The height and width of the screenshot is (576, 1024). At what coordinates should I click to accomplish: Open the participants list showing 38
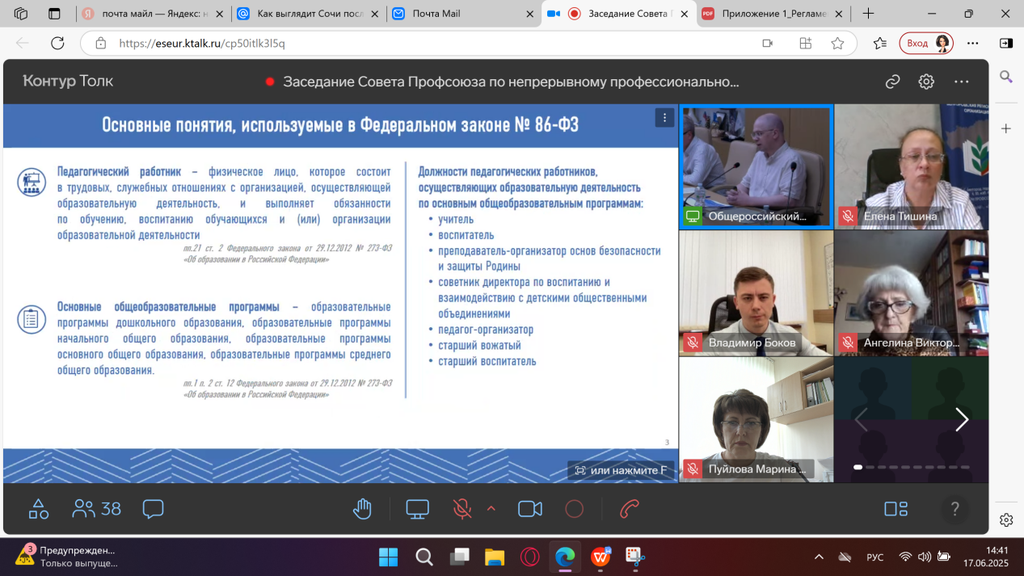point(97,509)
